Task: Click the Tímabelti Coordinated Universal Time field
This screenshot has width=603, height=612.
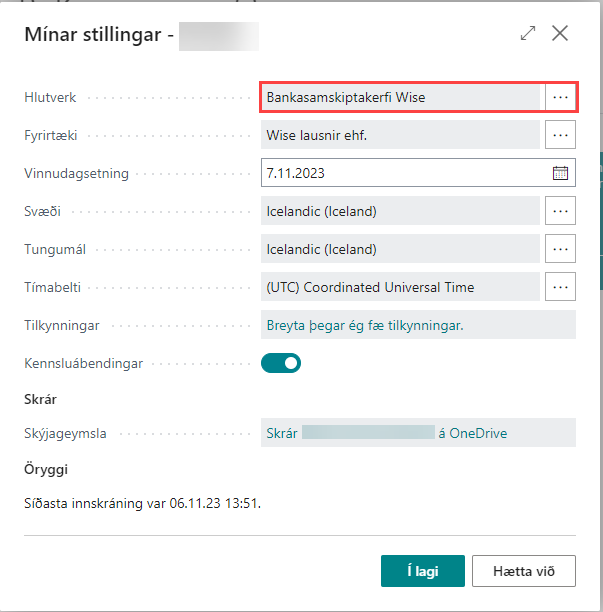Action: coord(400,287)
